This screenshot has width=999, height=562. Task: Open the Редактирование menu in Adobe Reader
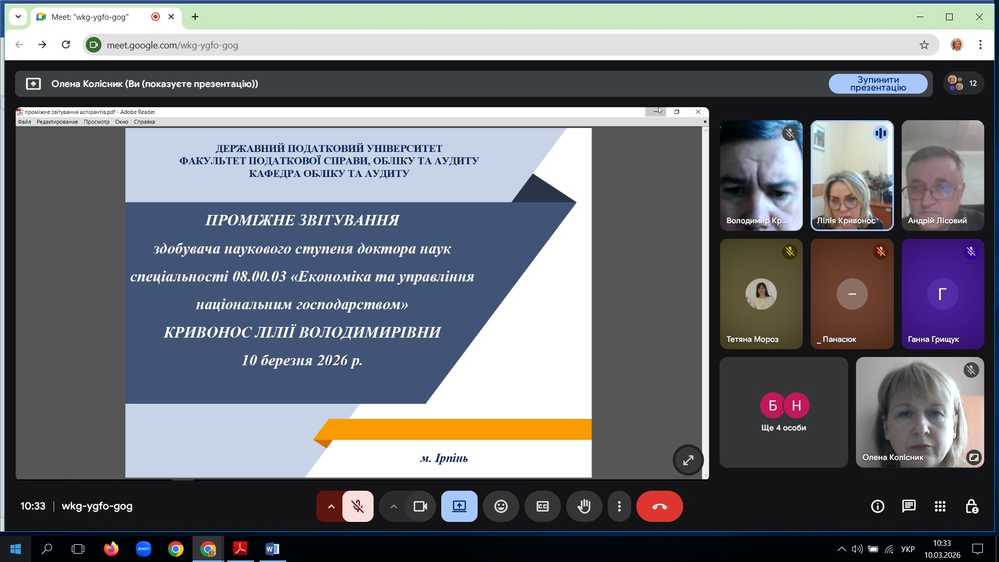click(57, 122)
